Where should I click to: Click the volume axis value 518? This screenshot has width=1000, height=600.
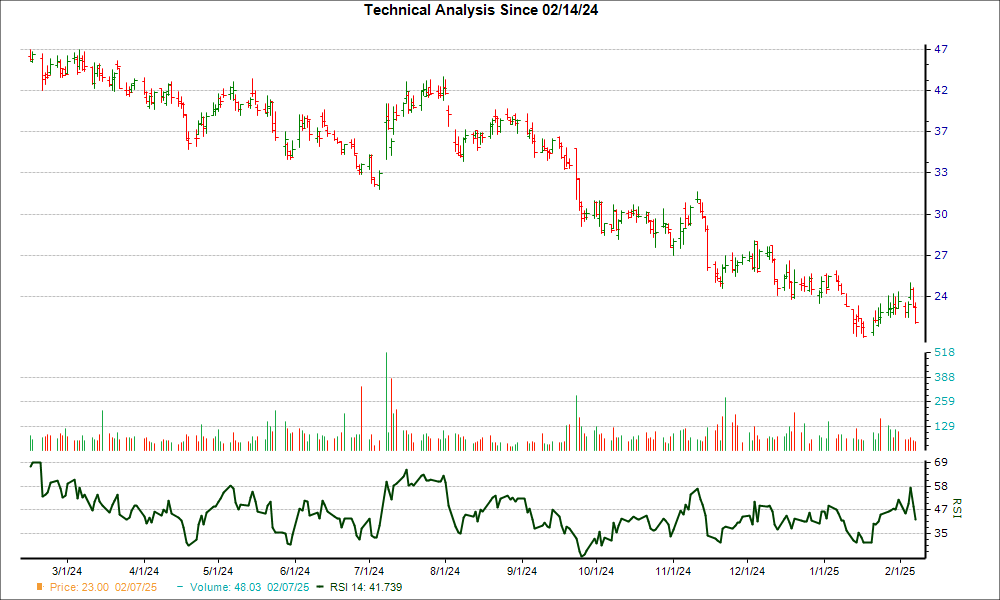(x=944, y=353)
